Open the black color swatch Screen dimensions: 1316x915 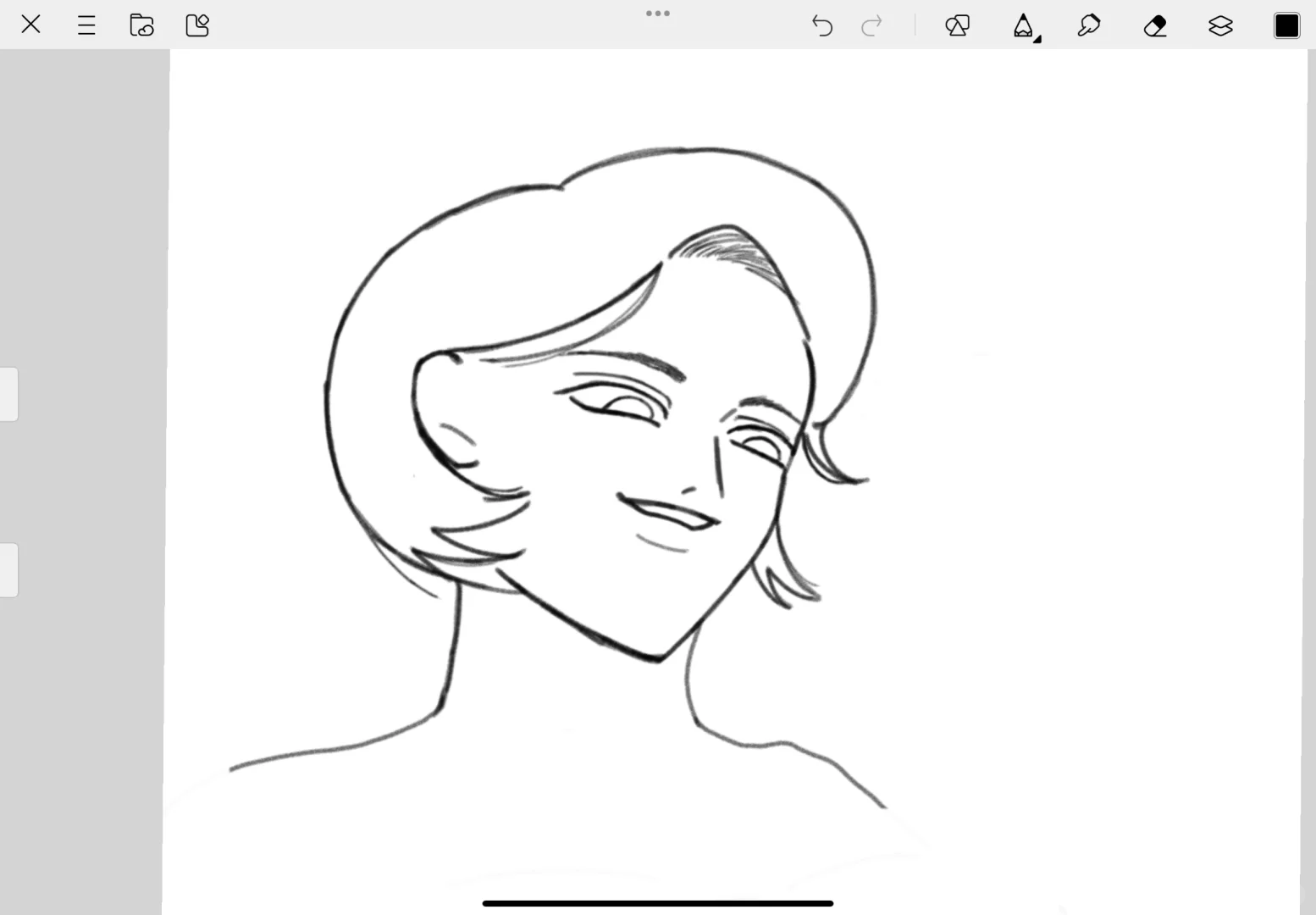click(1286, 26)
